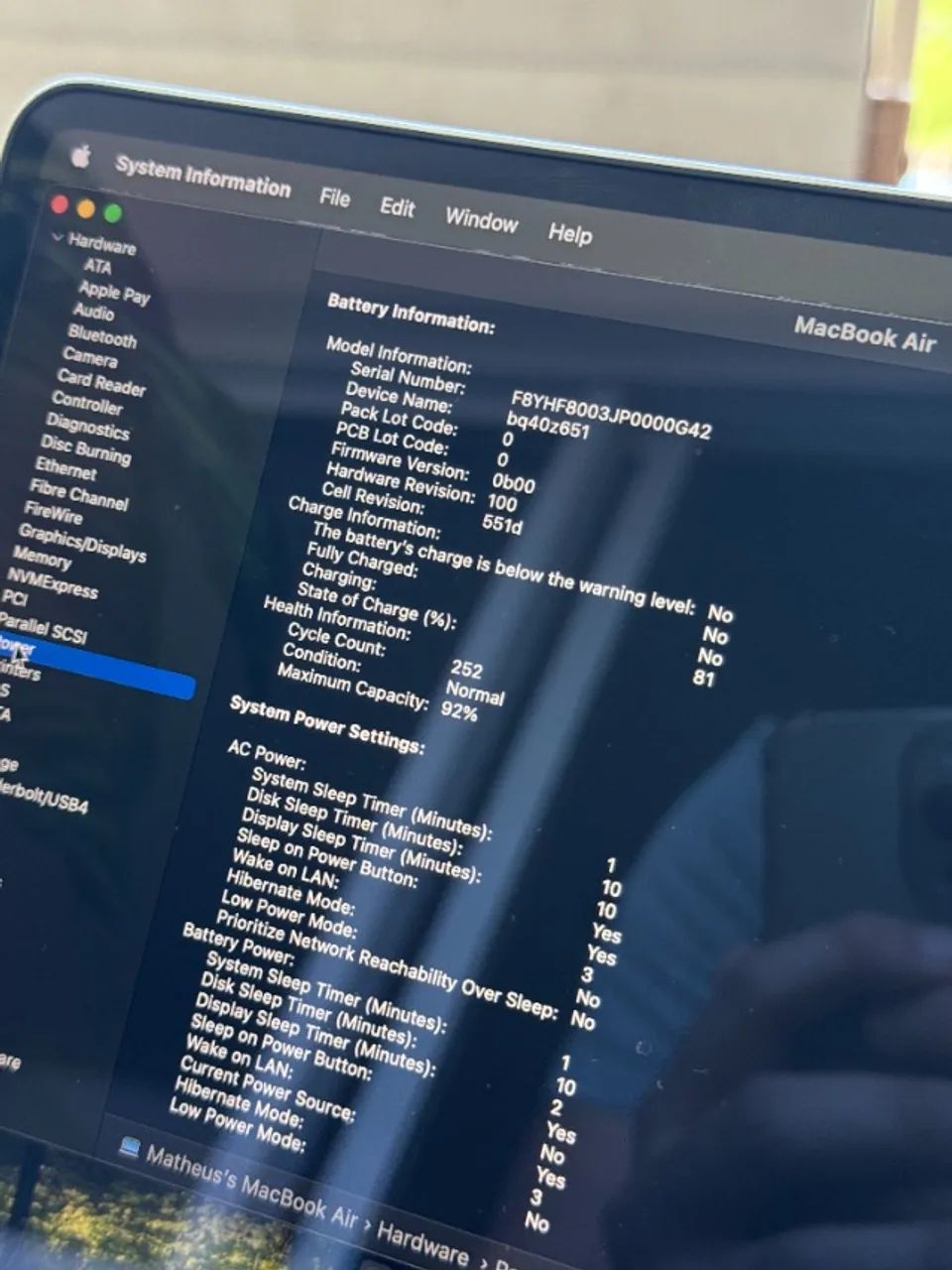Click the Maximum Capacity value 92%
The width and height of the screenshot is (952, 1270).
(x=458, y=710)
